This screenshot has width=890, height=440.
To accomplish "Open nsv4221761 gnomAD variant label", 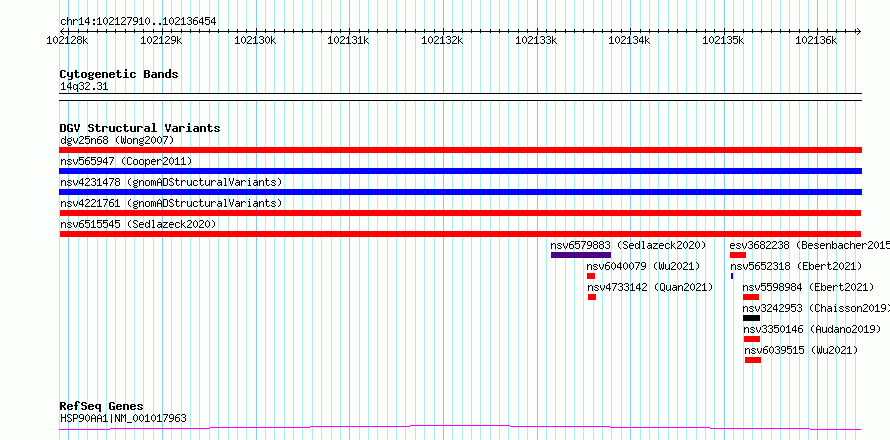I will [171, 203].
